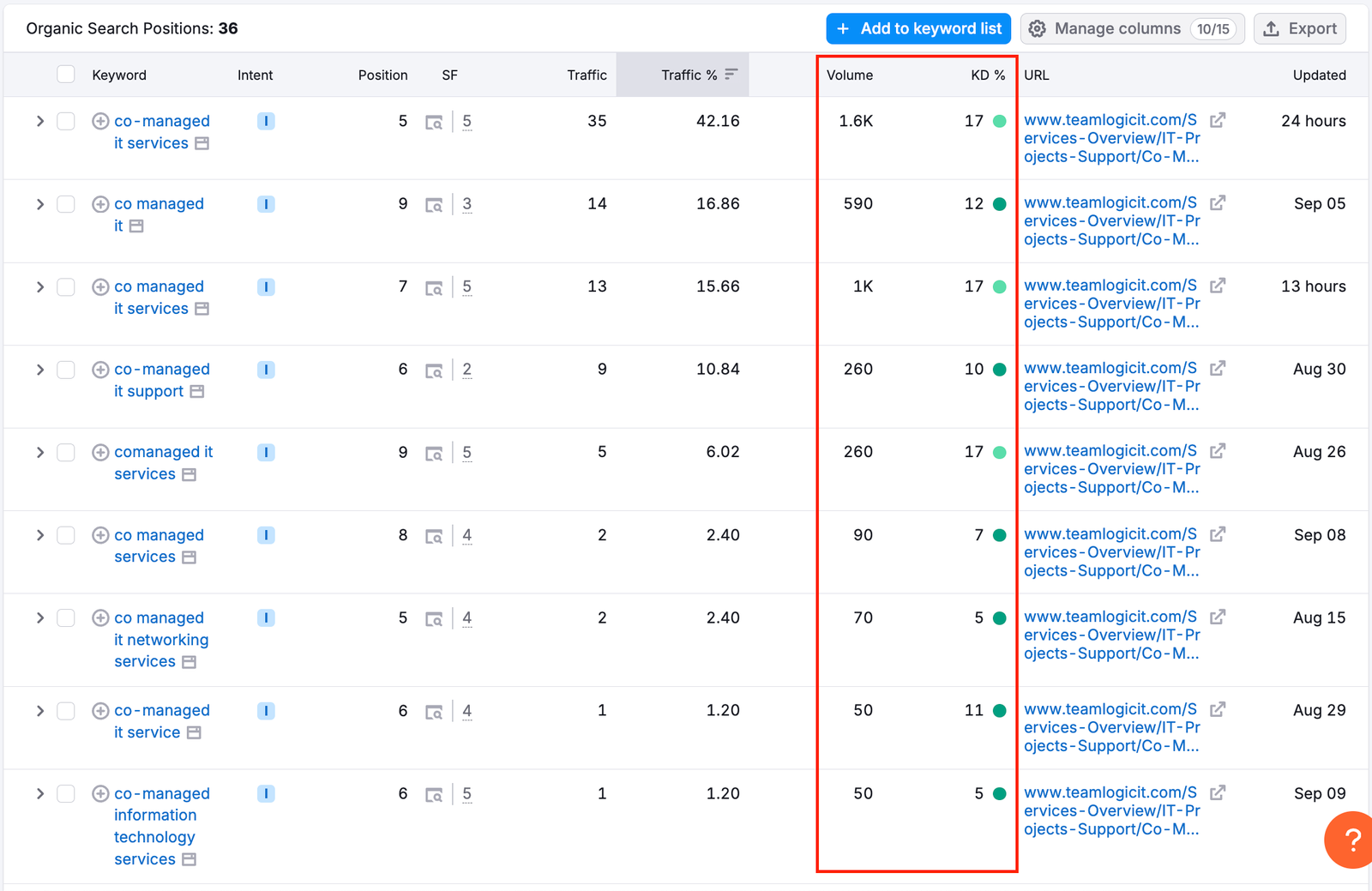
Task: Toggle the select-all checkbox in header
Action: coord(66,75)
